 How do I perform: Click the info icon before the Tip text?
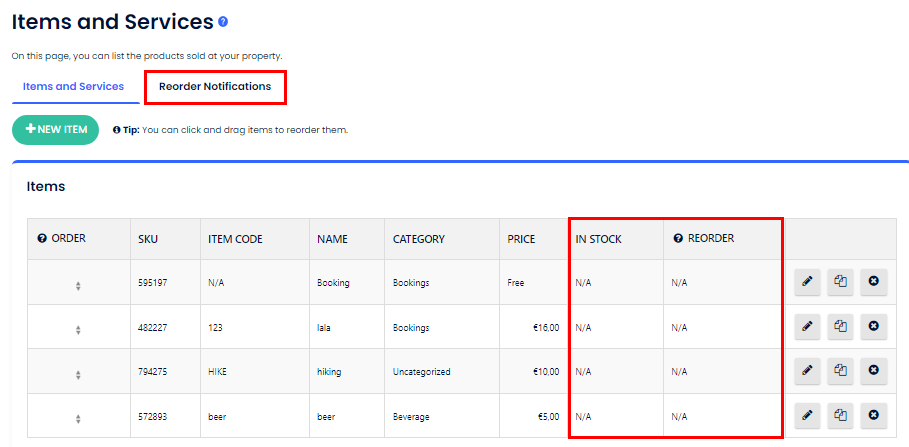(117, 130)
